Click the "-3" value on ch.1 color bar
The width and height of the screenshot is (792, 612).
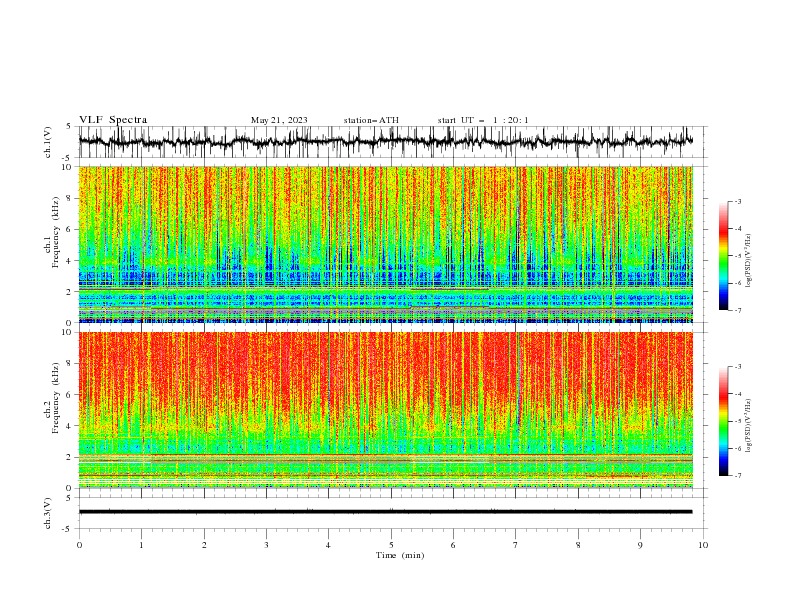click(737, 201)
